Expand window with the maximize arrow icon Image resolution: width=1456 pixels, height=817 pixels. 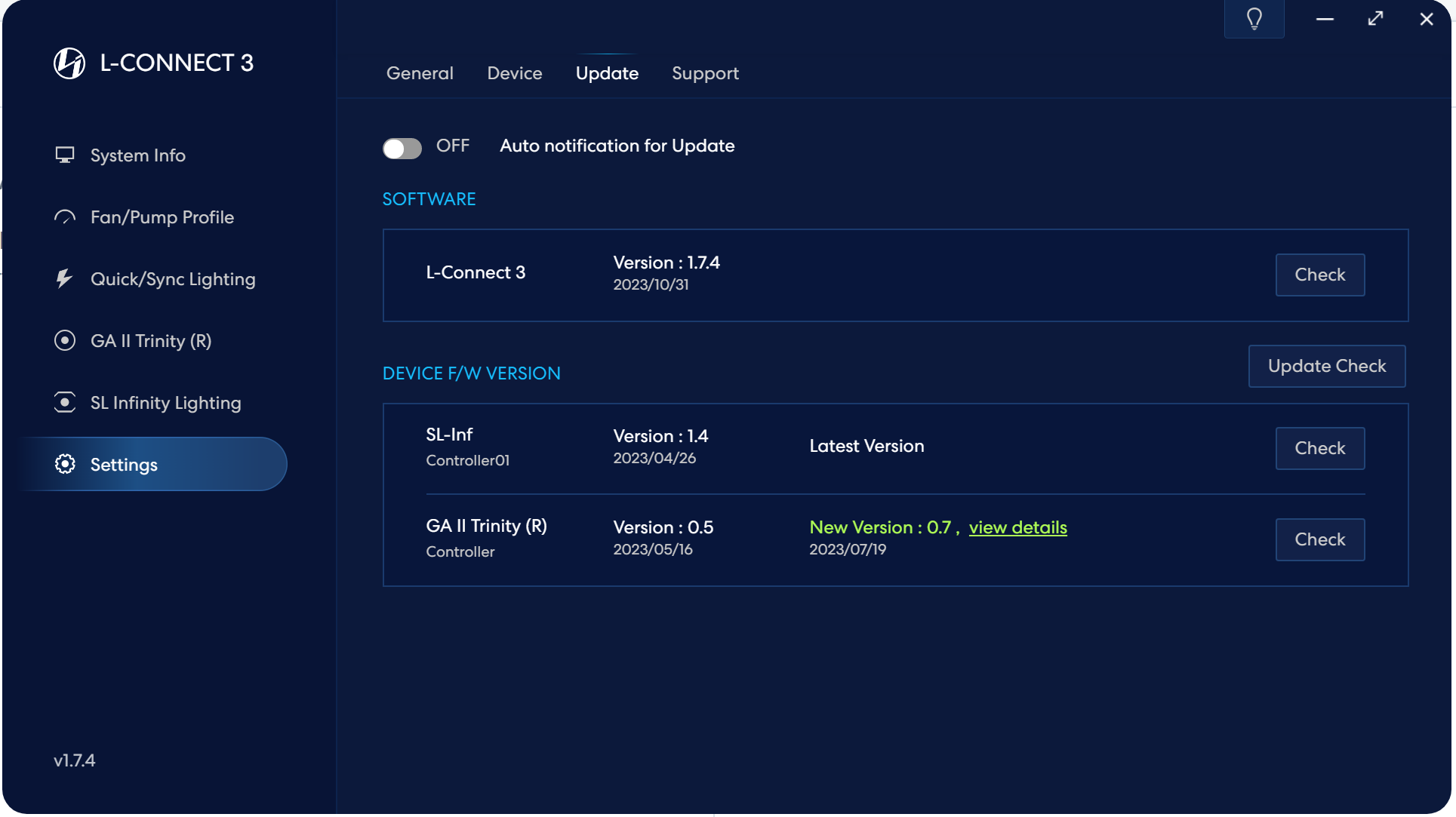pyautogui.click(x=1375, y=19)
